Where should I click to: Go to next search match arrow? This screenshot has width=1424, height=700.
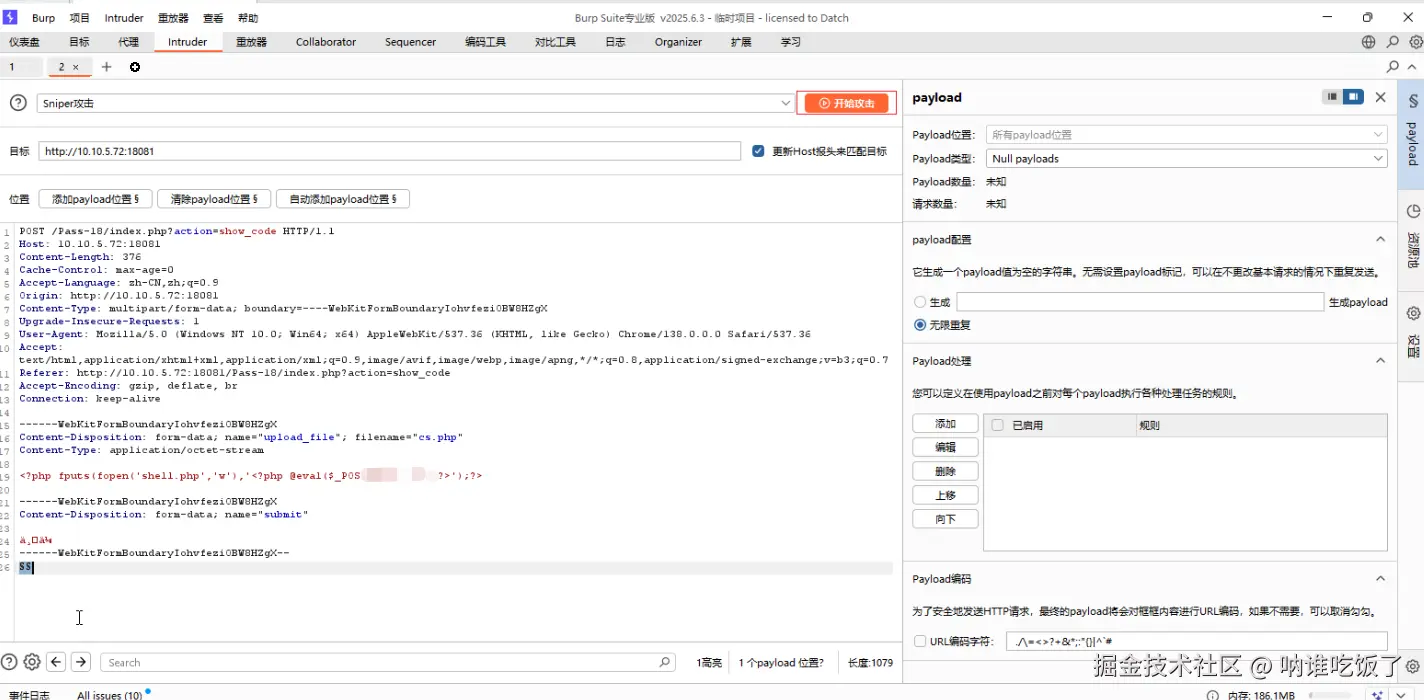[81, 662]
